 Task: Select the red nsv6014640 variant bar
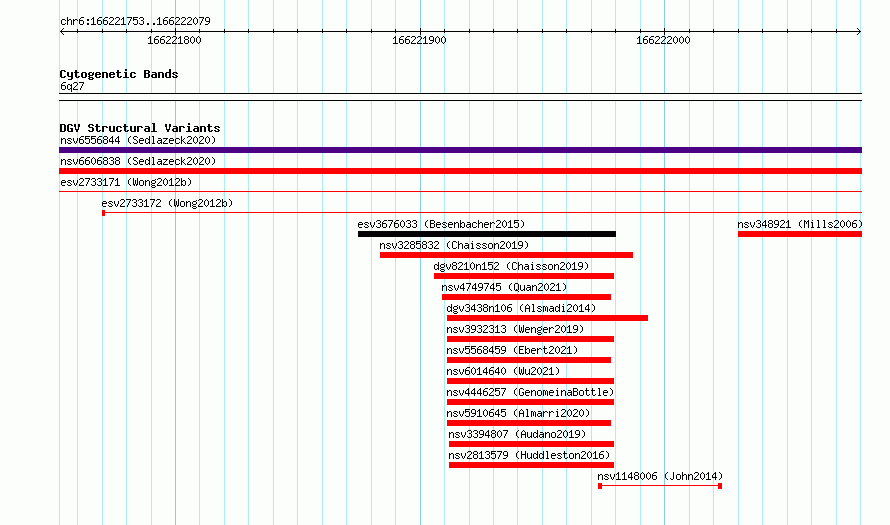(x=530, y=381)
